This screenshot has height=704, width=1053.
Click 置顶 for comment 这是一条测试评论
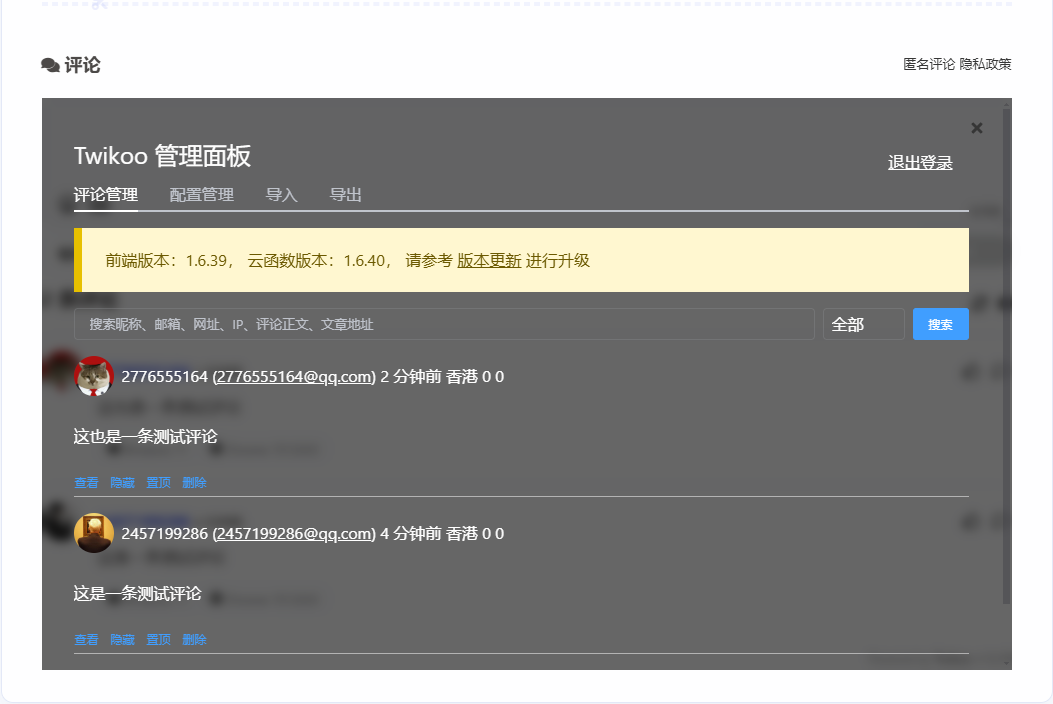point(158,640)
